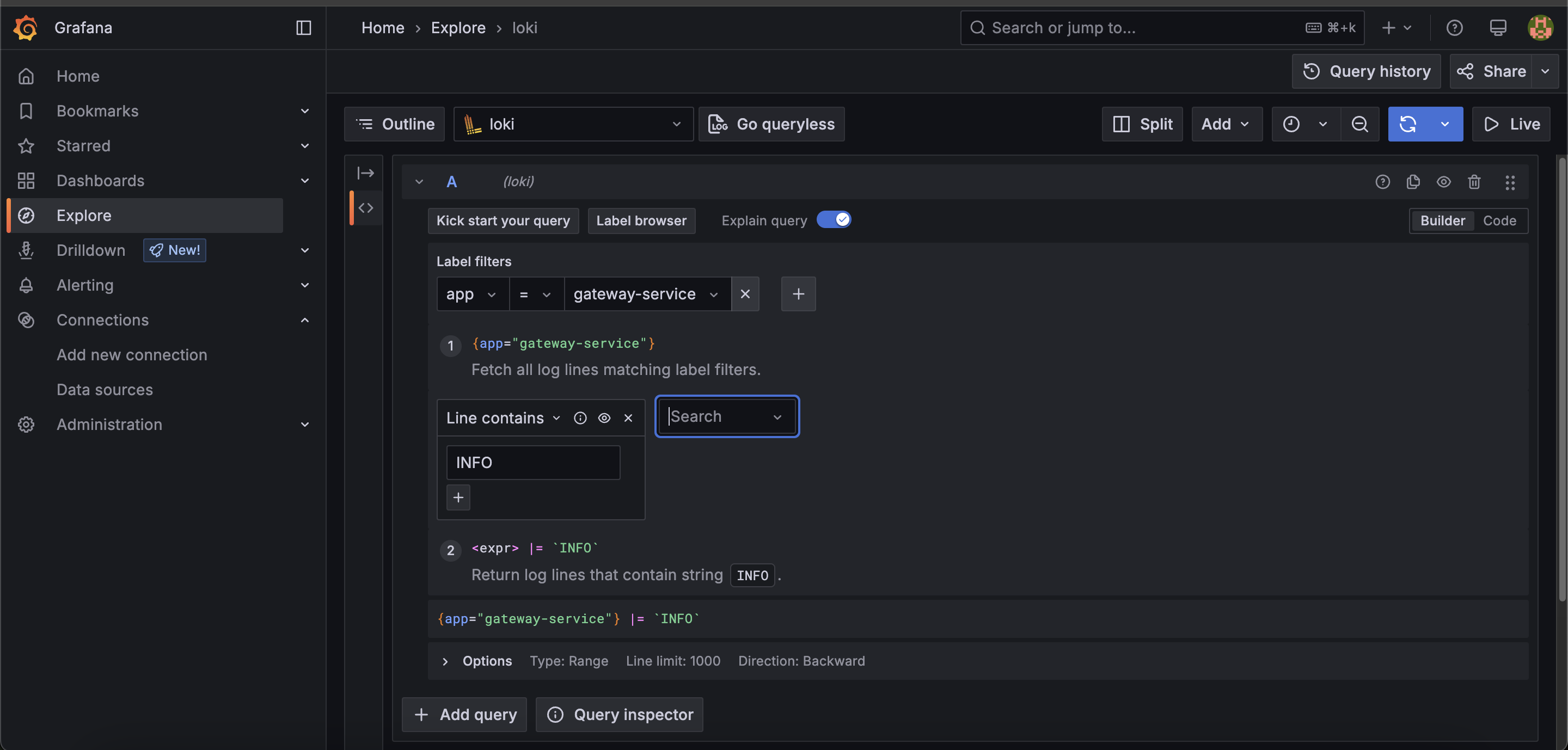Image resolution: width=1568 pixels, height=750 pixels.
Task: Delete query A using trash icon
Action: click(x=1474, y=181)
